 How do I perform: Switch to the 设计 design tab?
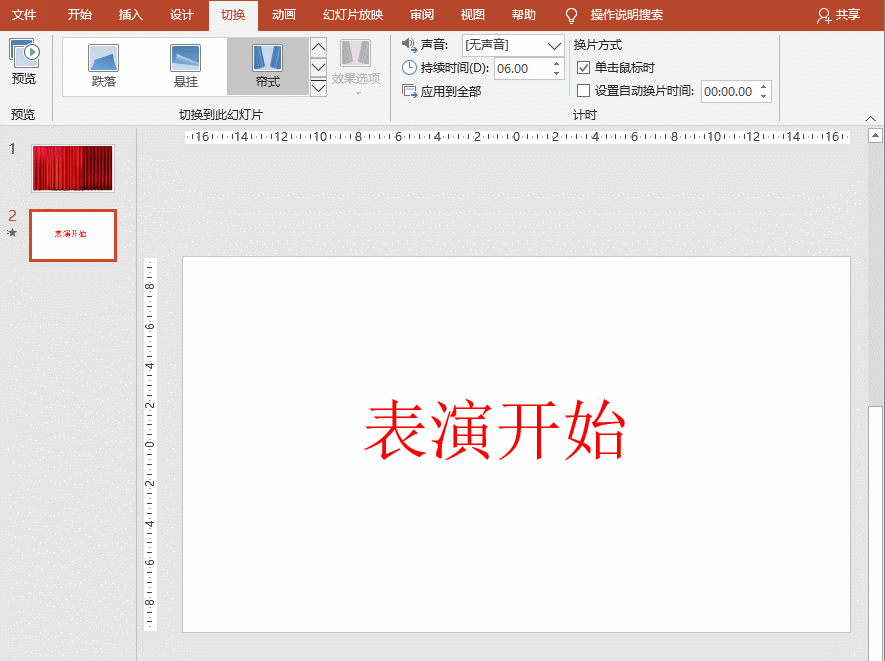pyautogui.click(x=182, y=15)
